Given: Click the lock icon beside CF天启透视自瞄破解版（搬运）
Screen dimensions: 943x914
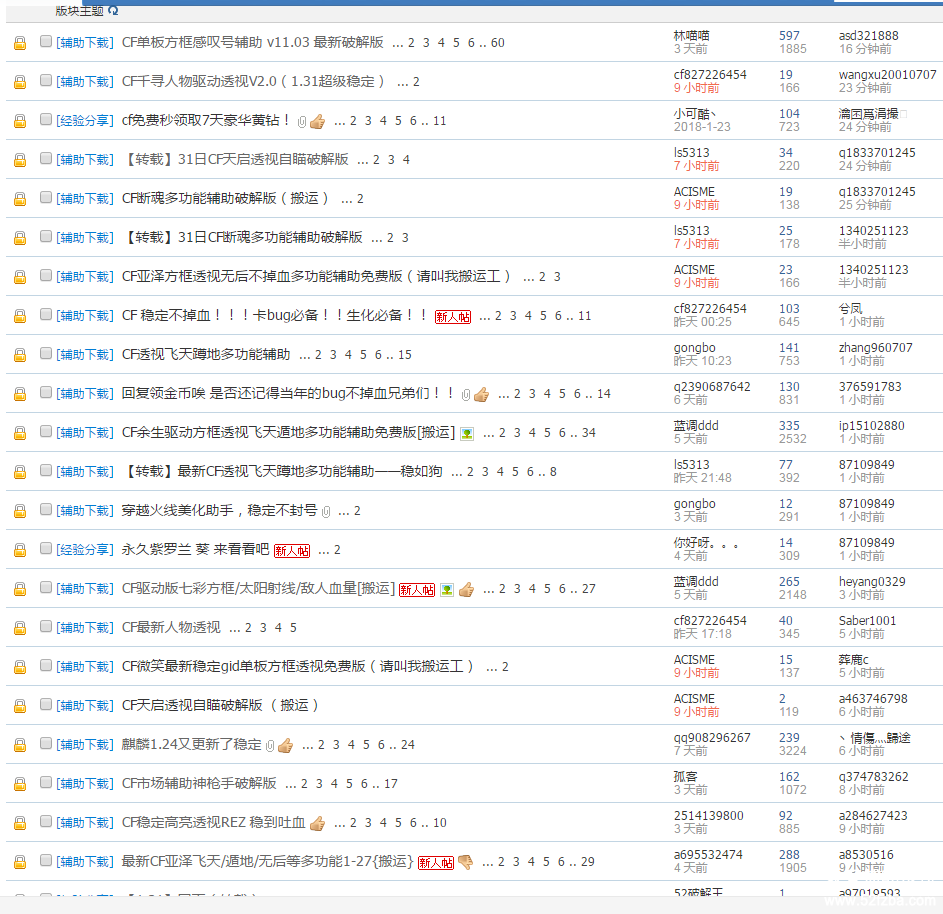Looking at the screenshot, I should [x=20, y=705].
